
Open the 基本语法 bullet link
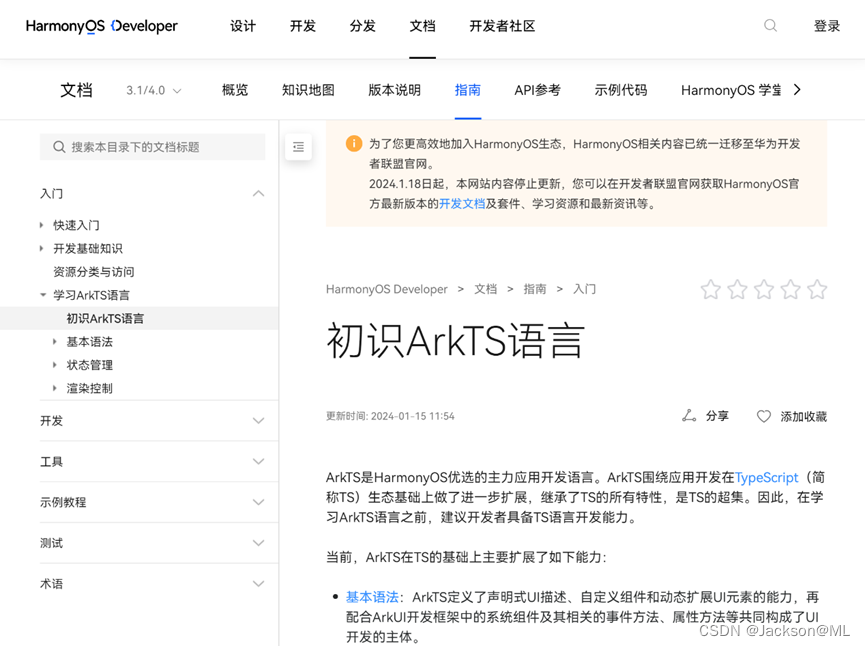tap(372, 597)
